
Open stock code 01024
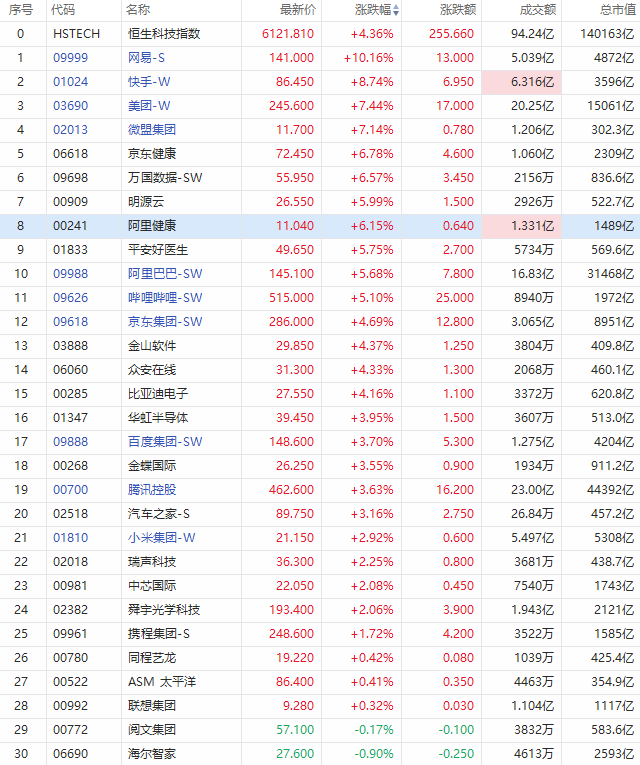click(x=70, y=81)
